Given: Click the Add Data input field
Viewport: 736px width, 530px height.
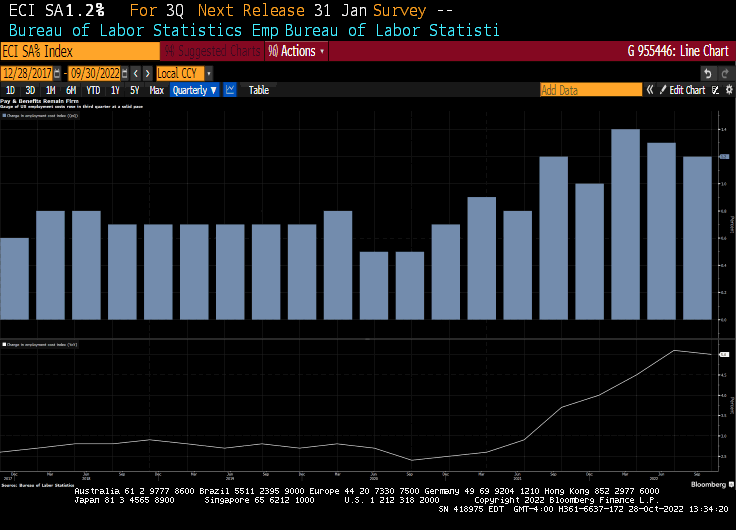Looking at the screenshot, I should tap(590, 90).
